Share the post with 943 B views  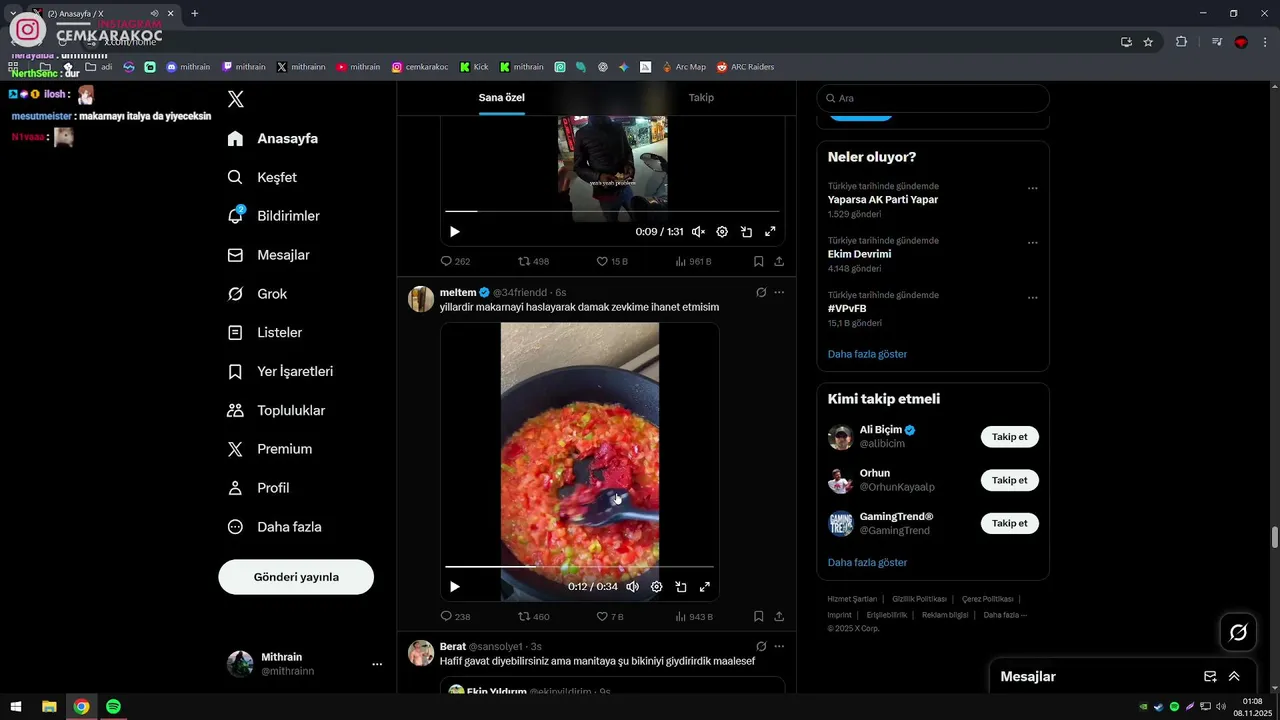point(779,617)
